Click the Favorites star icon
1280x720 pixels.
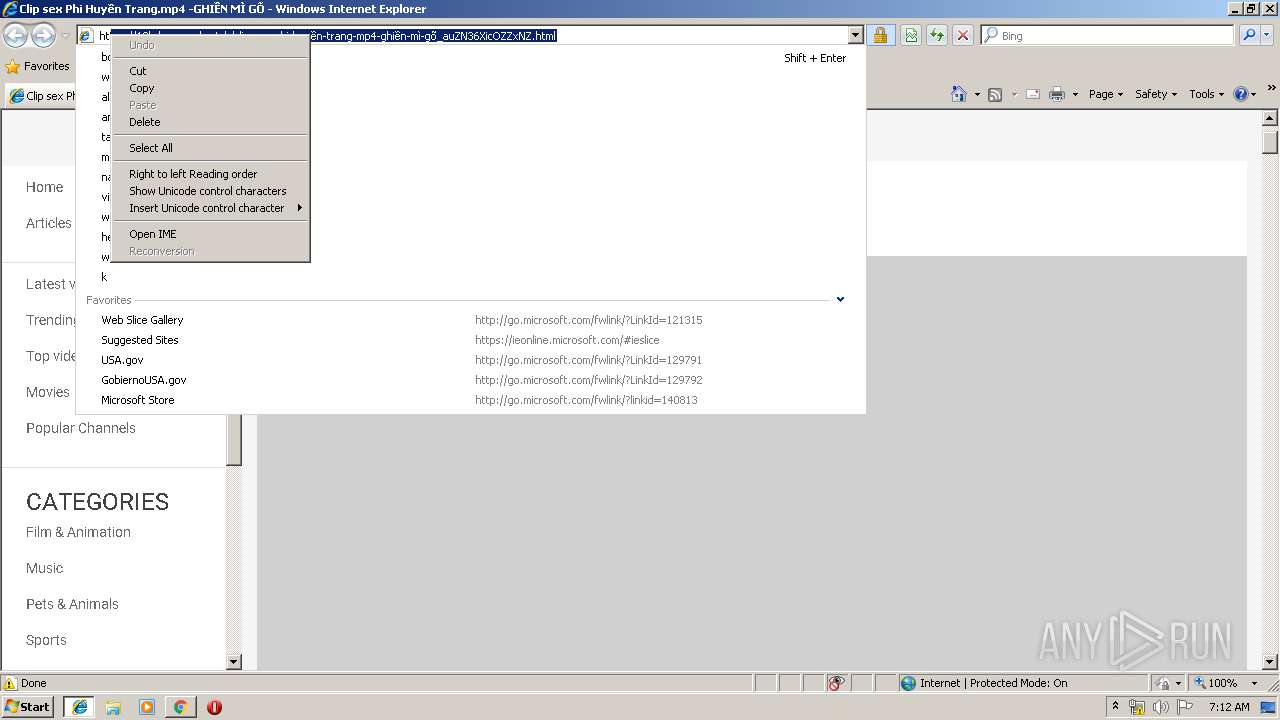point(13,66)
